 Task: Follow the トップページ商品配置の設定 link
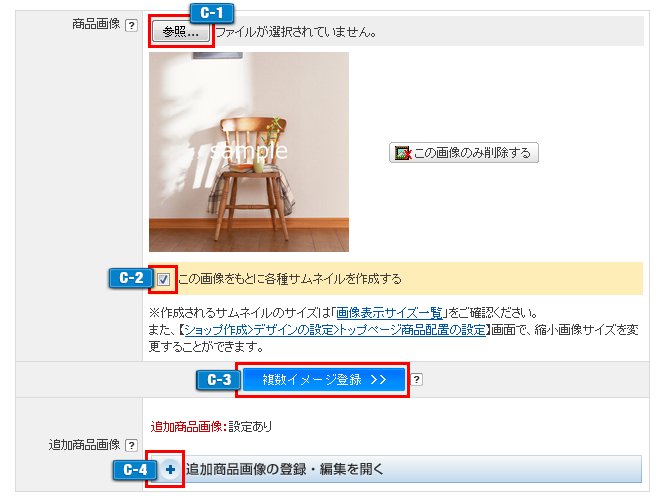point(335,330)
